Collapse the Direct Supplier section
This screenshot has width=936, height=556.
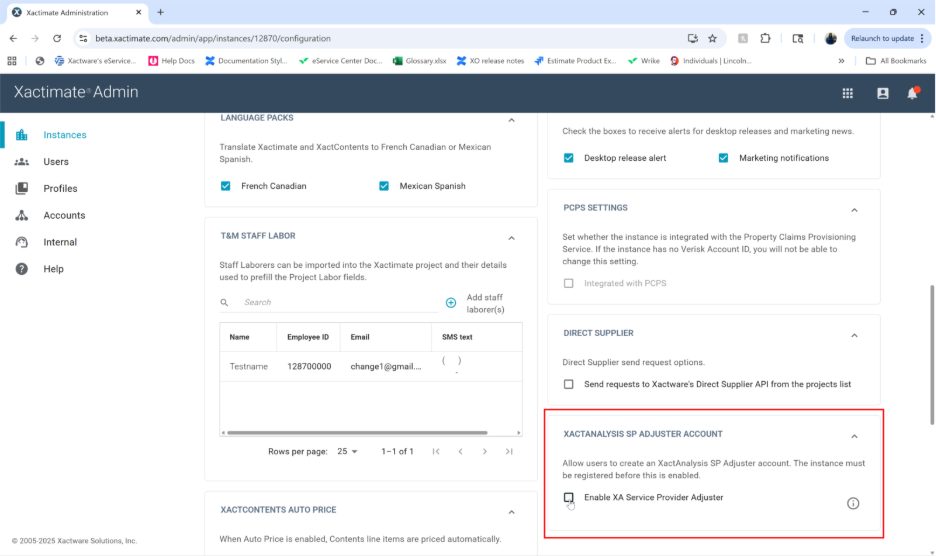(x=854, y=336)
